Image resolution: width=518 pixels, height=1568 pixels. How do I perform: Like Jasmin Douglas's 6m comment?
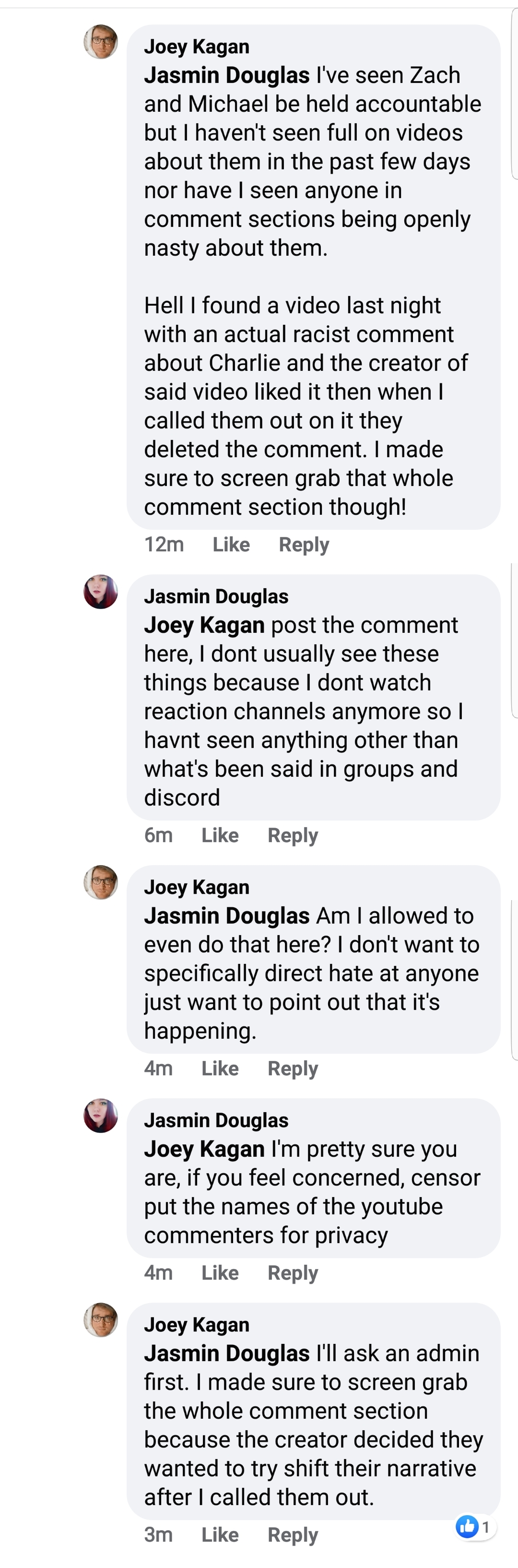(x=220, y=835)
